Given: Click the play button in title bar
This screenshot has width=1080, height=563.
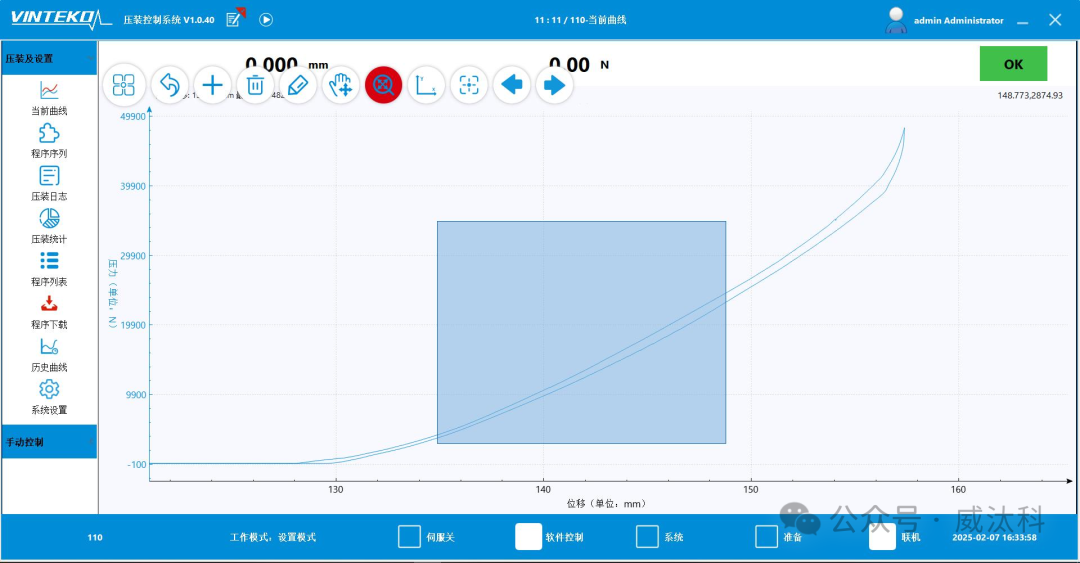Looking at the screenshot, I should pyautogui.click(x=266, y=20).
